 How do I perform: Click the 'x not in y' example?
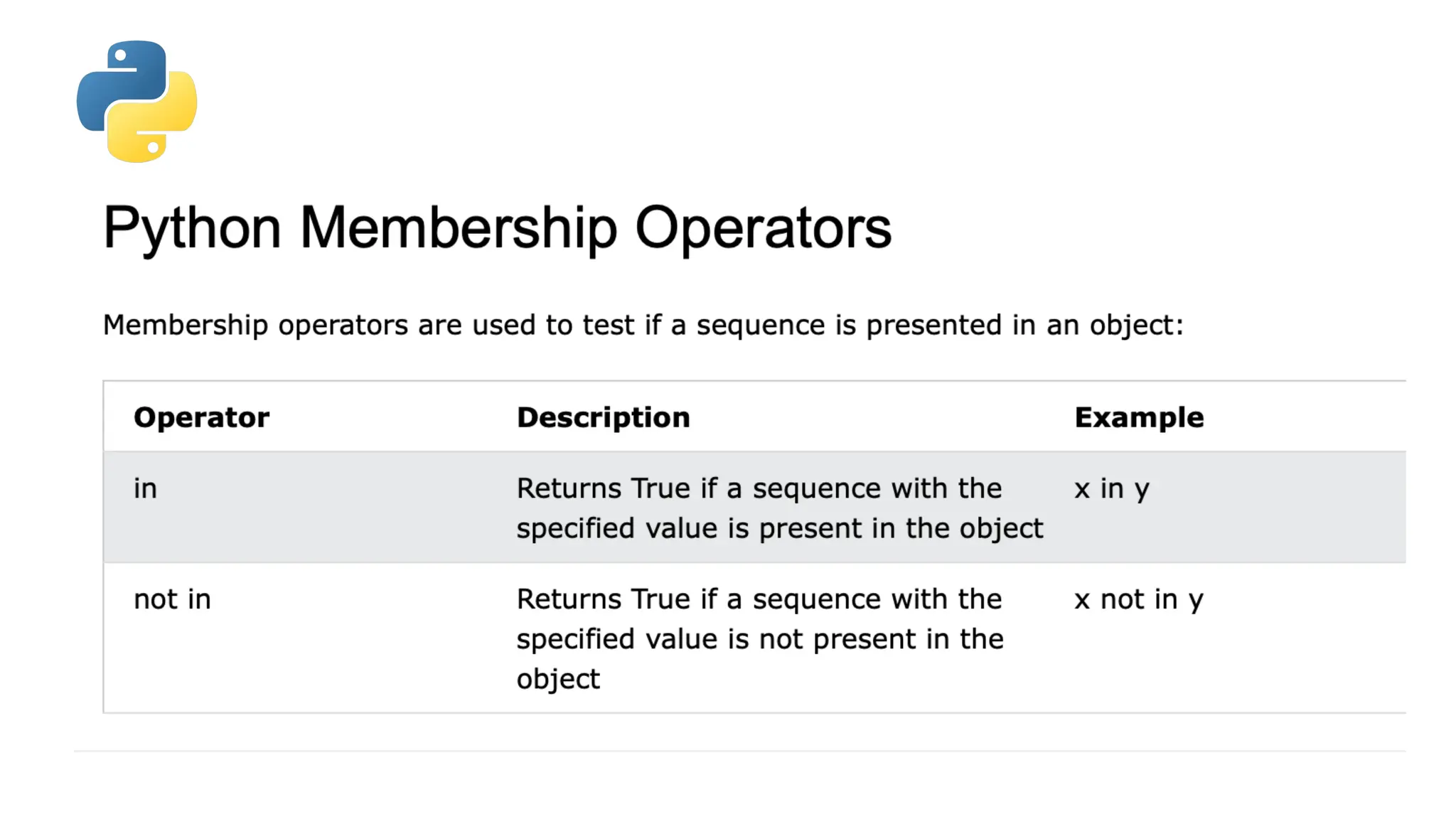(1139, 600)
